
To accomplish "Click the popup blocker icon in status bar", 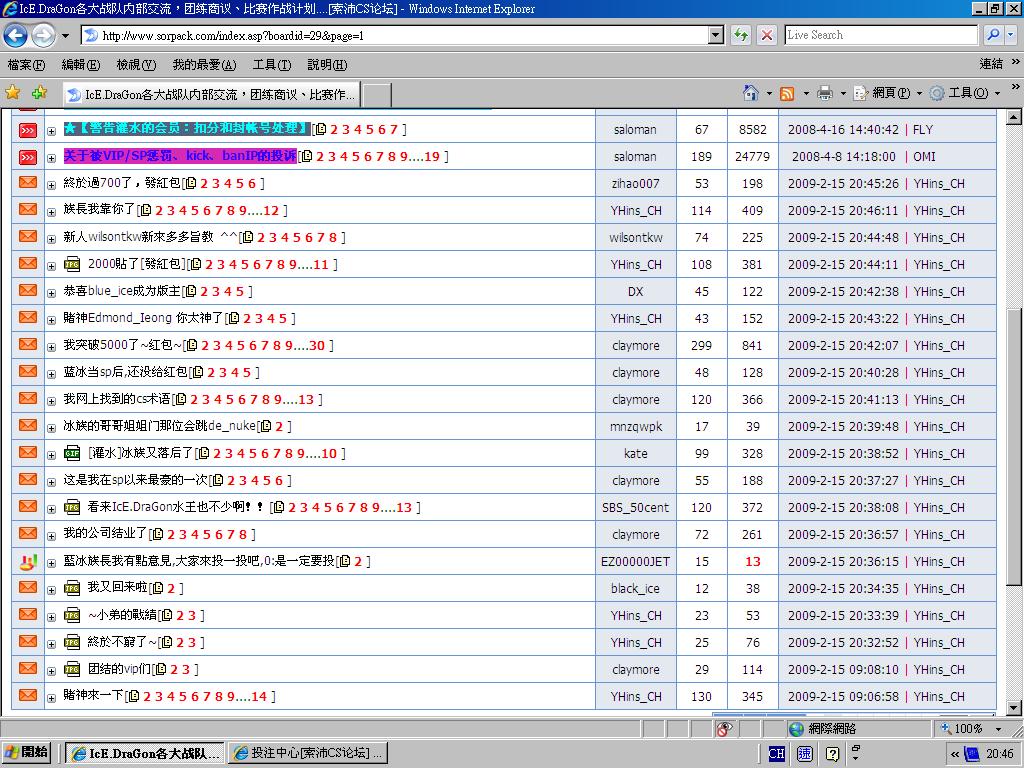I will pyautogui.click(x=724, y=729).
